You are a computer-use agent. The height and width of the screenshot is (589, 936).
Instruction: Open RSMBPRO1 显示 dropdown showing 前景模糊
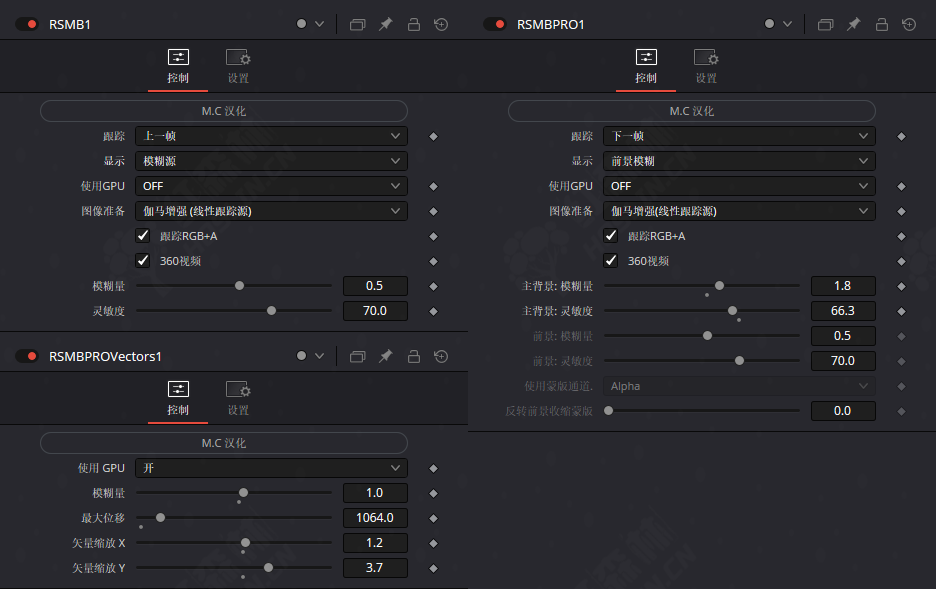[740, 161]
